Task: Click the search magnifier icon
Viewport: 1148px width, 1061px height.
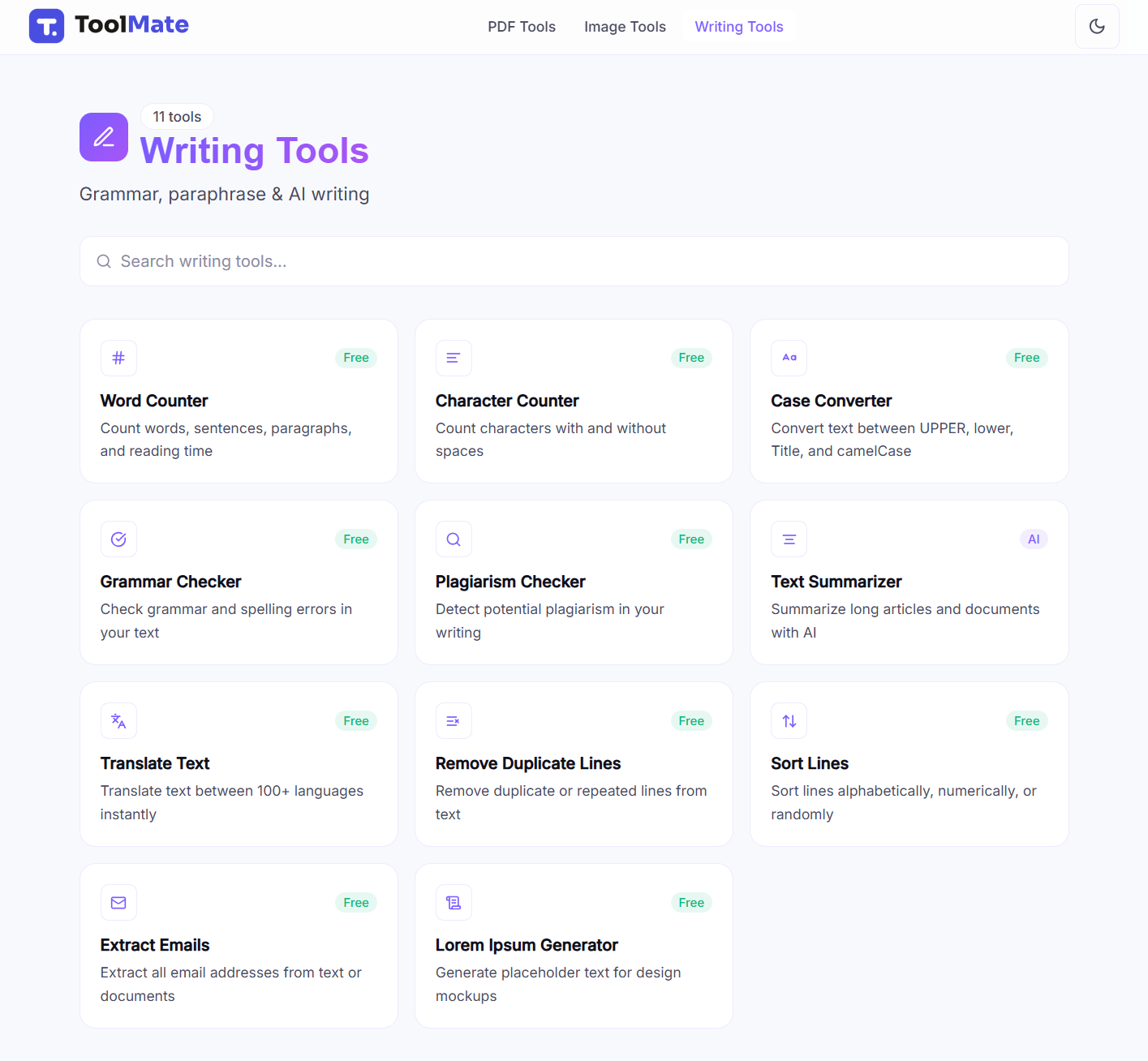Action: (104, 261)
